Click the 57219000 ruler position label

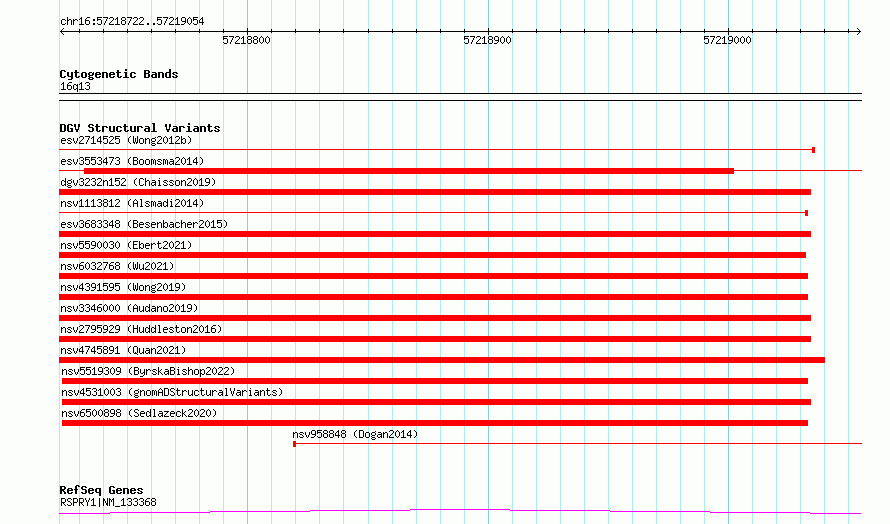click(x=727, y=40)
